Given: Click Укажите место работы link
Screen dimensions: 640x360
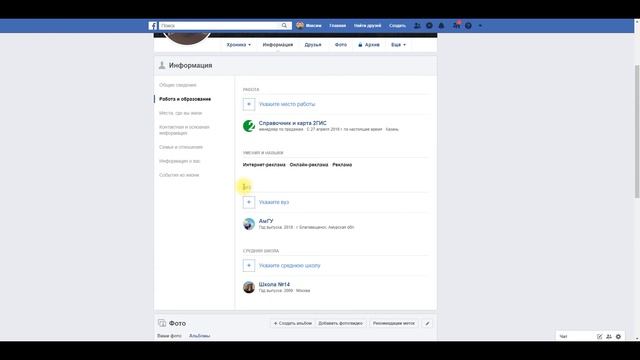Looking at the screenshot, I should click(x=287, y=104).
